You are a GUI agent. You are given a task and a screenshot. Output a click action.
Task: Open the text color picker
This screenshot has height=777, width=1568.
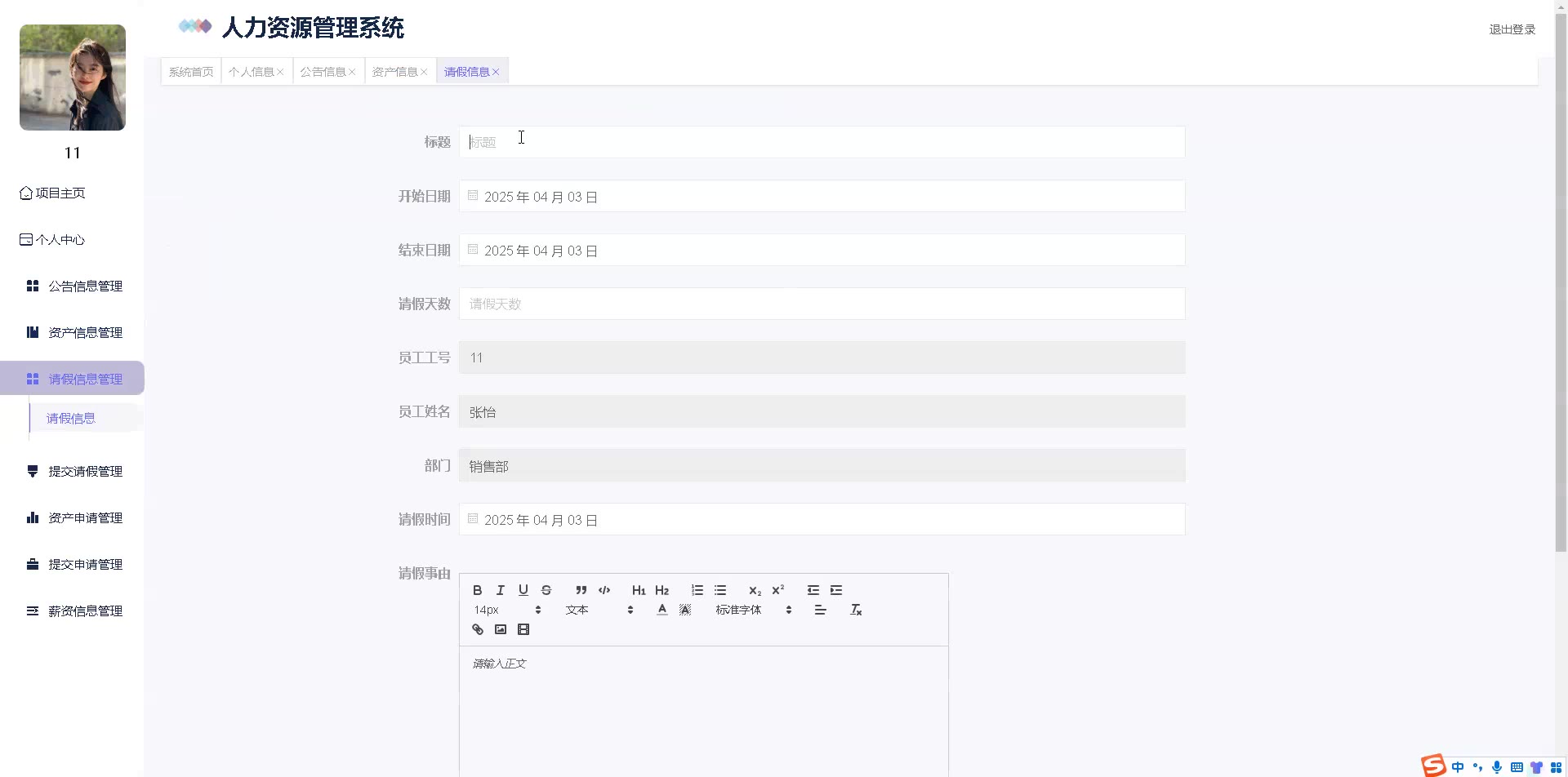point(662,610)
